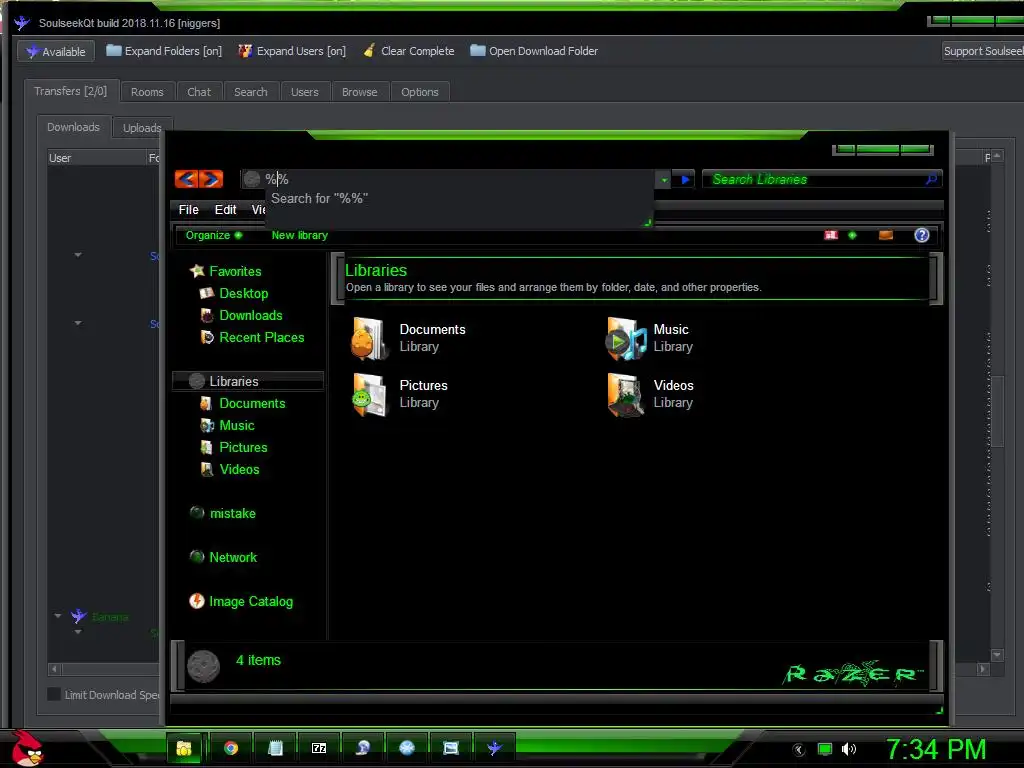Open the Documents library icon in main pane
Screen dimensions: 1024x768
tap(370, 338)
